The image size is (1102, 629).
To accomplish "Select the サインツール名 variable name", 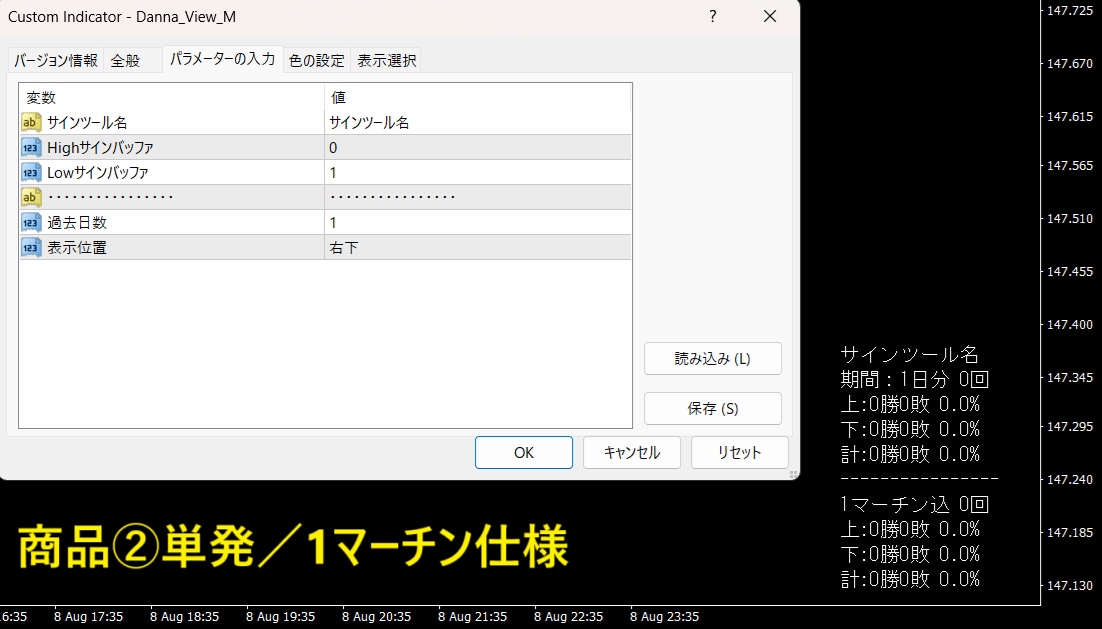I will (x=87, y=122).
